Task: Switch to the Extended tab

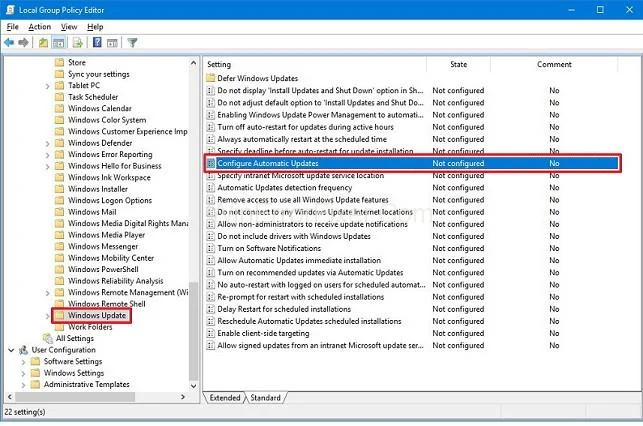Action: click(225, 398)
